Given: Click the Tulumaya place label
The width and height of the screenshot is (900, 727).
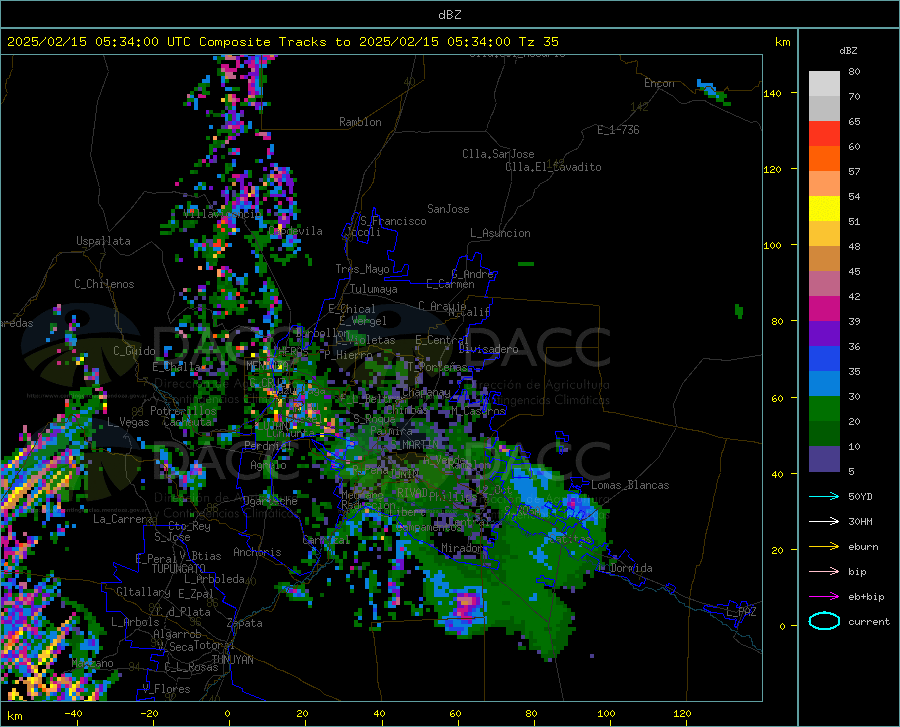Looking at the screenshot, I should (x=373, y=289).
